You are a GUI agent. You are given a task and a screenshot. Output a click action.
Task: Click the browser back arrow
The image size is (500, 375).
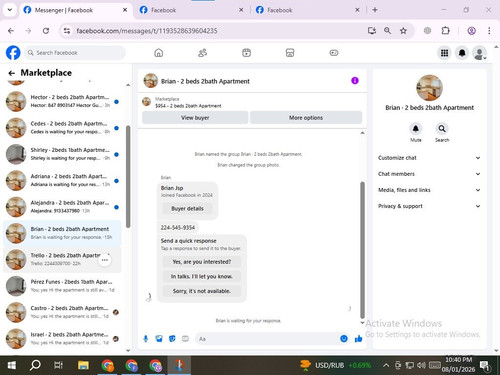[11, 31]
